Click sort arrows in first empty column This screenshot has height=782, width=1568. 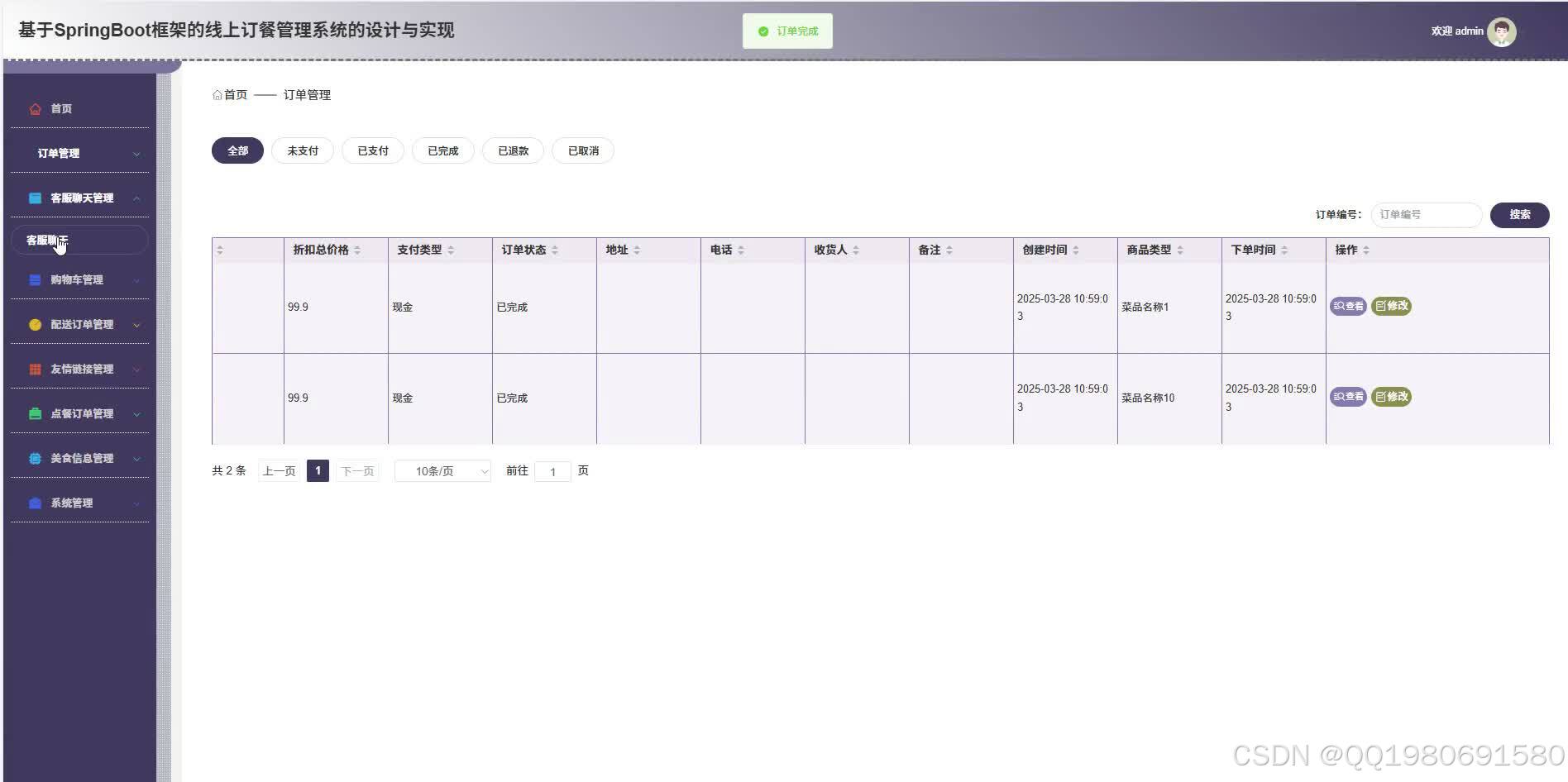220,250
